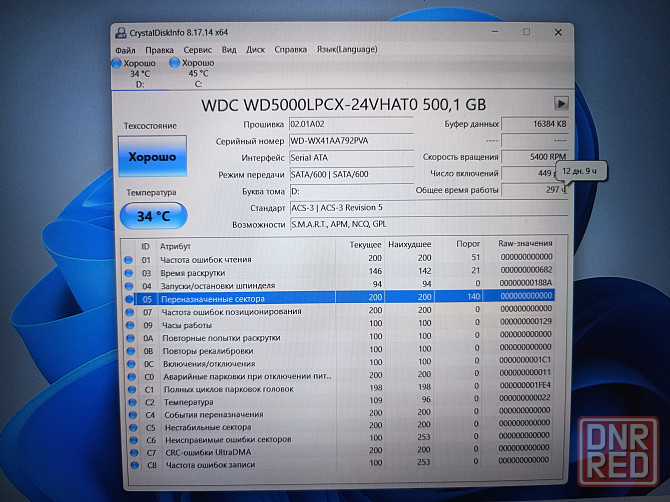Click the interface field Serial ATA
Image resolution: width=670 pixels, height=502 pixels.
pyautogui.click(x=351, y=158)
